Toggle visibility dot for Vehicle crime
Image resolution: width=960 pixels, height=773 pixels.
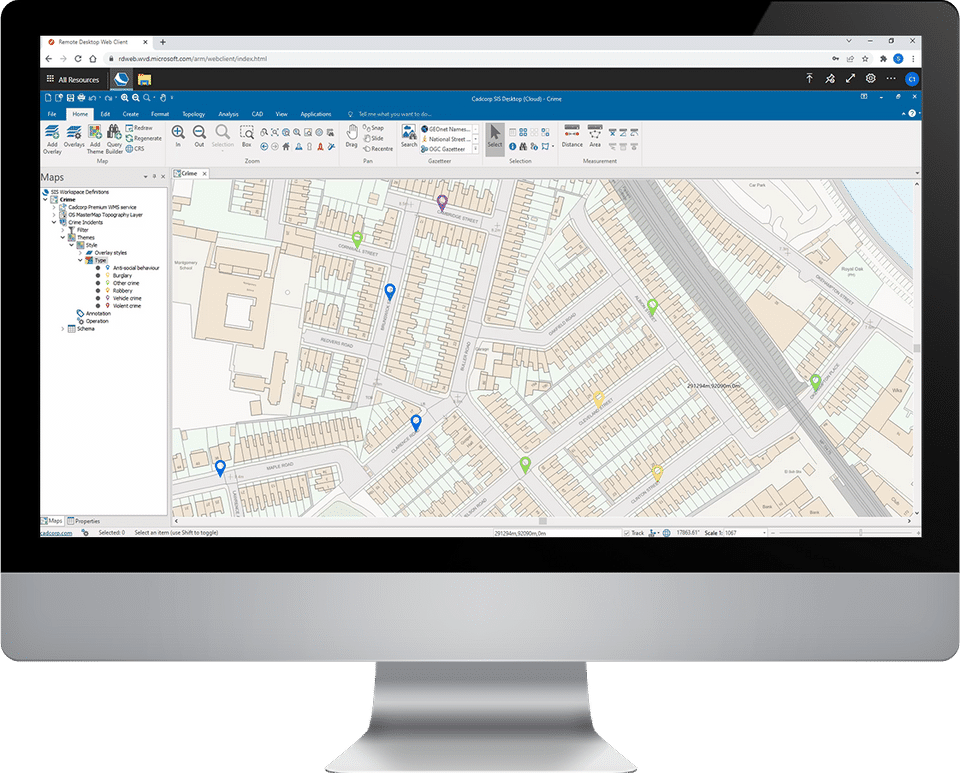tap(98, 298)
